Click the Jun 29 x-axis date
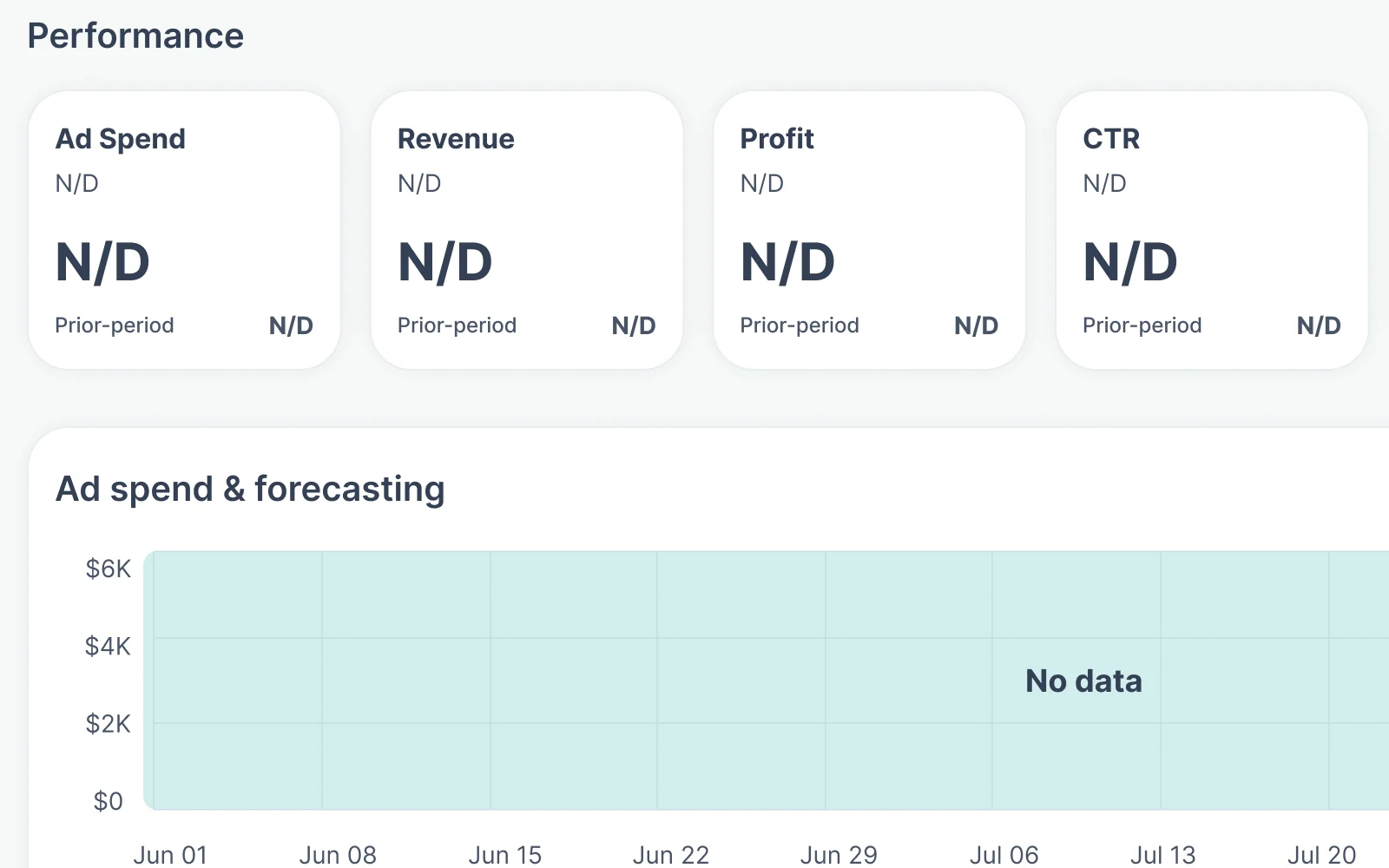Screen dimensions: 1389x868 (839, 856)
